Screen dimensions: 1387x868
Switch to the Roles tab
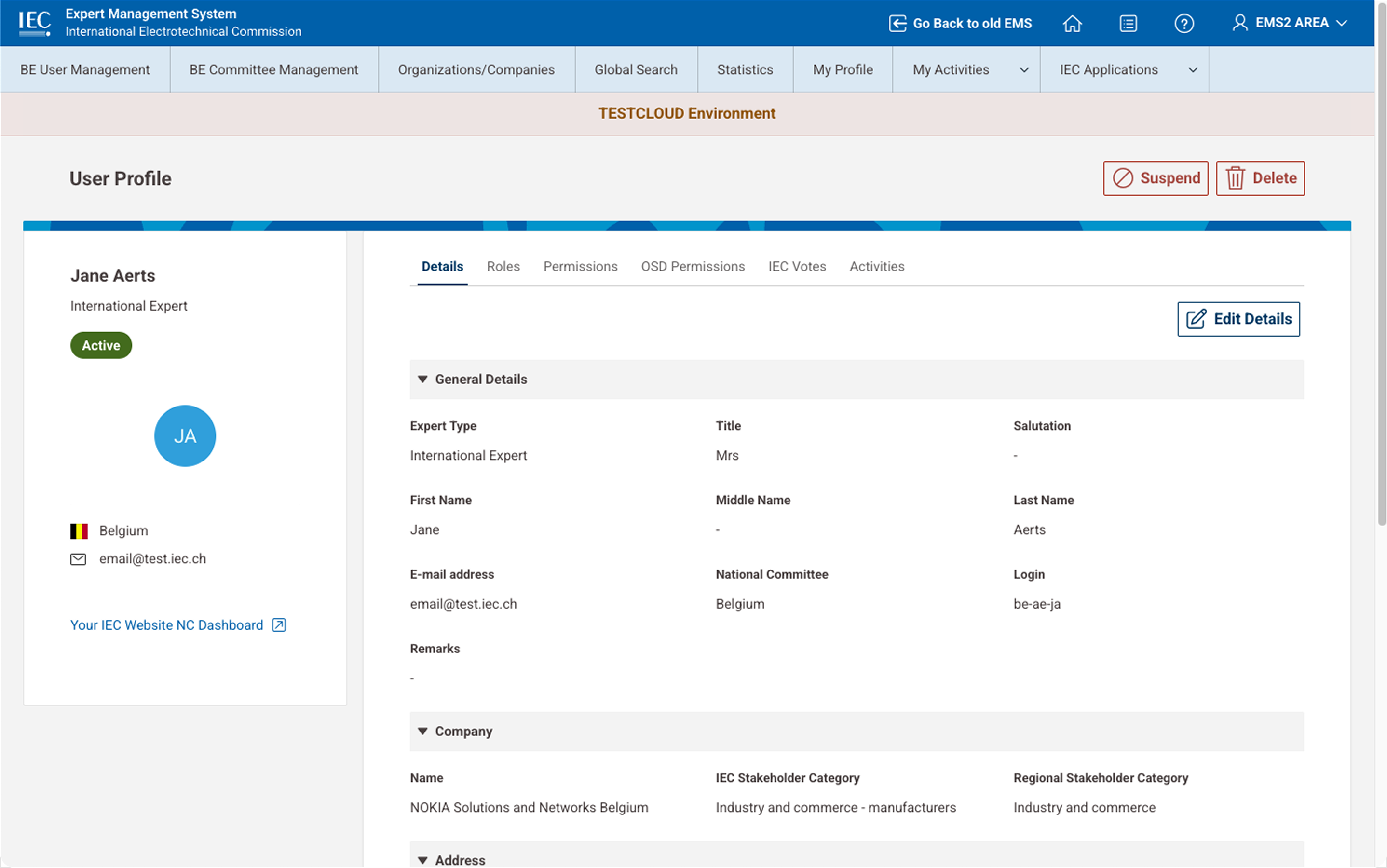503,266
